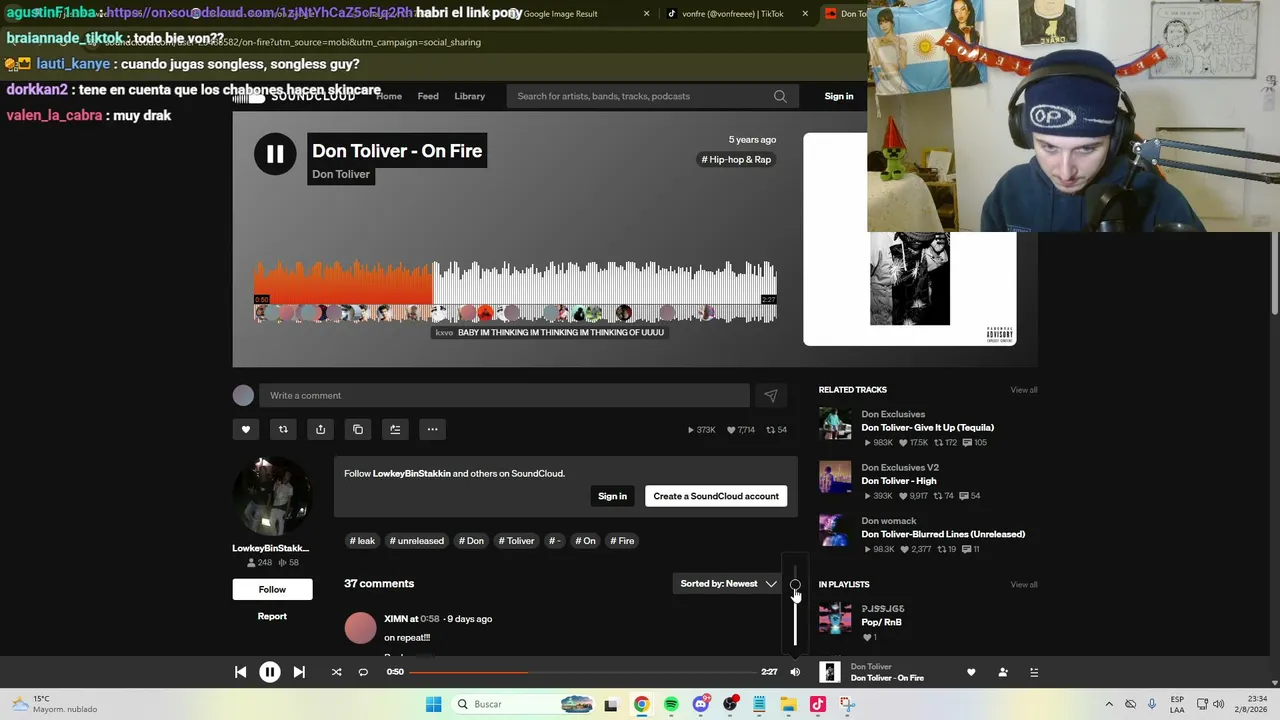Image resolution: width=1280 pixels, height=720 pixels.
Task: Open the Windows Start menu
Action: tap(433, 704)
